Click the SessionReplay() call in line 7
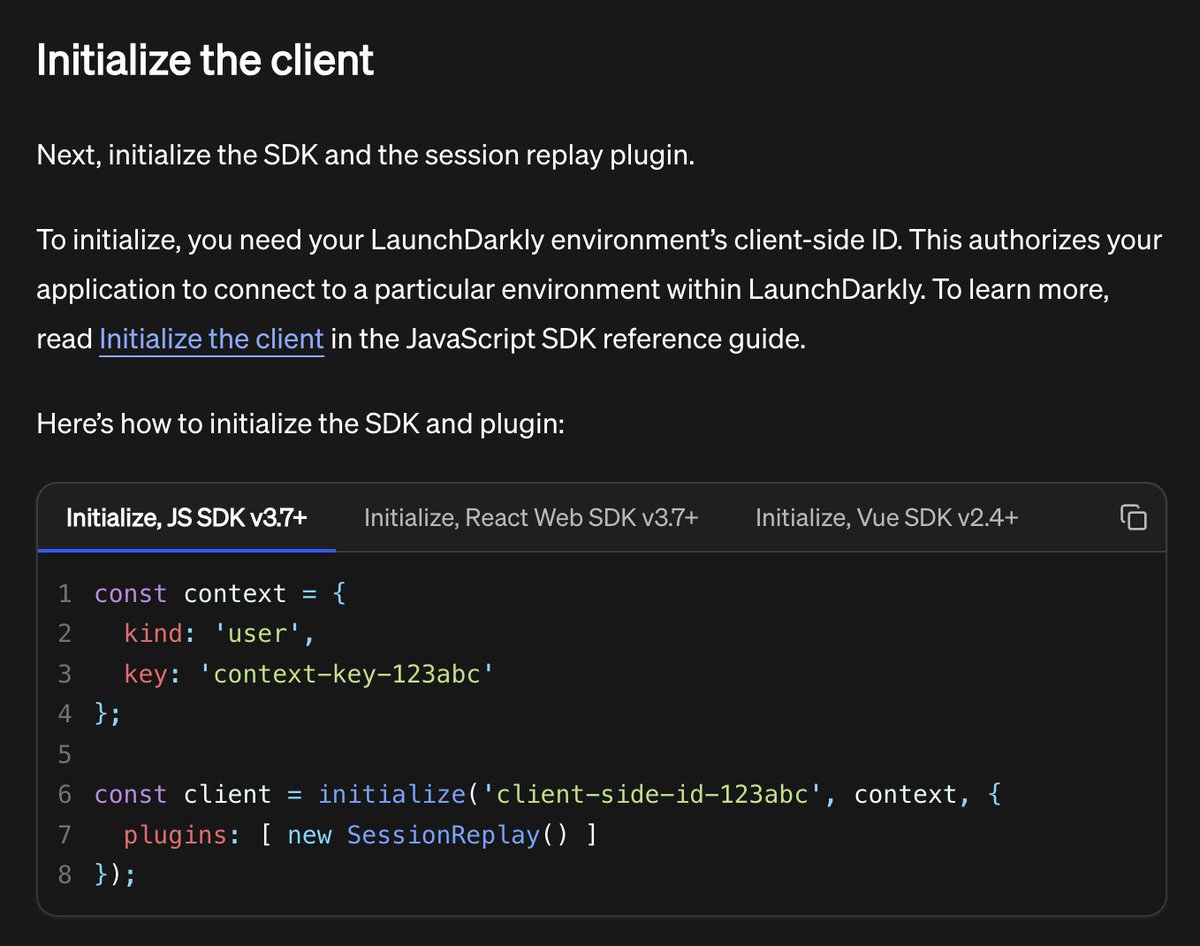The image size is (1200, 946). coord(460,835)
